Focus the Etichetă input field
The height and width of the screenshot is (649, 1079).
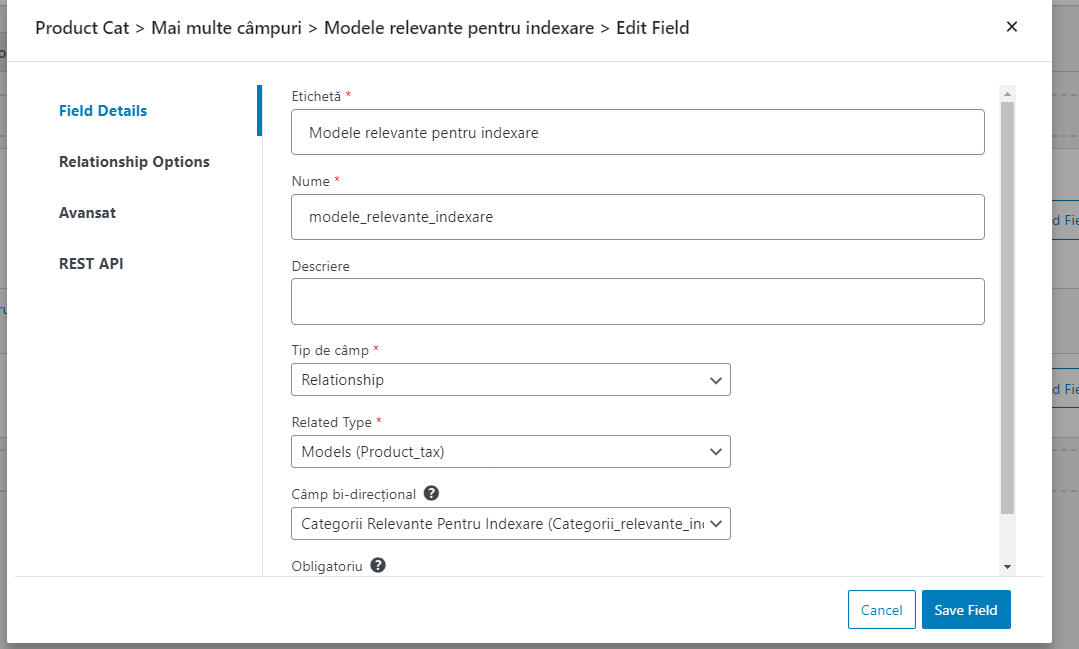pyautogui.click(x=638, y=132)
